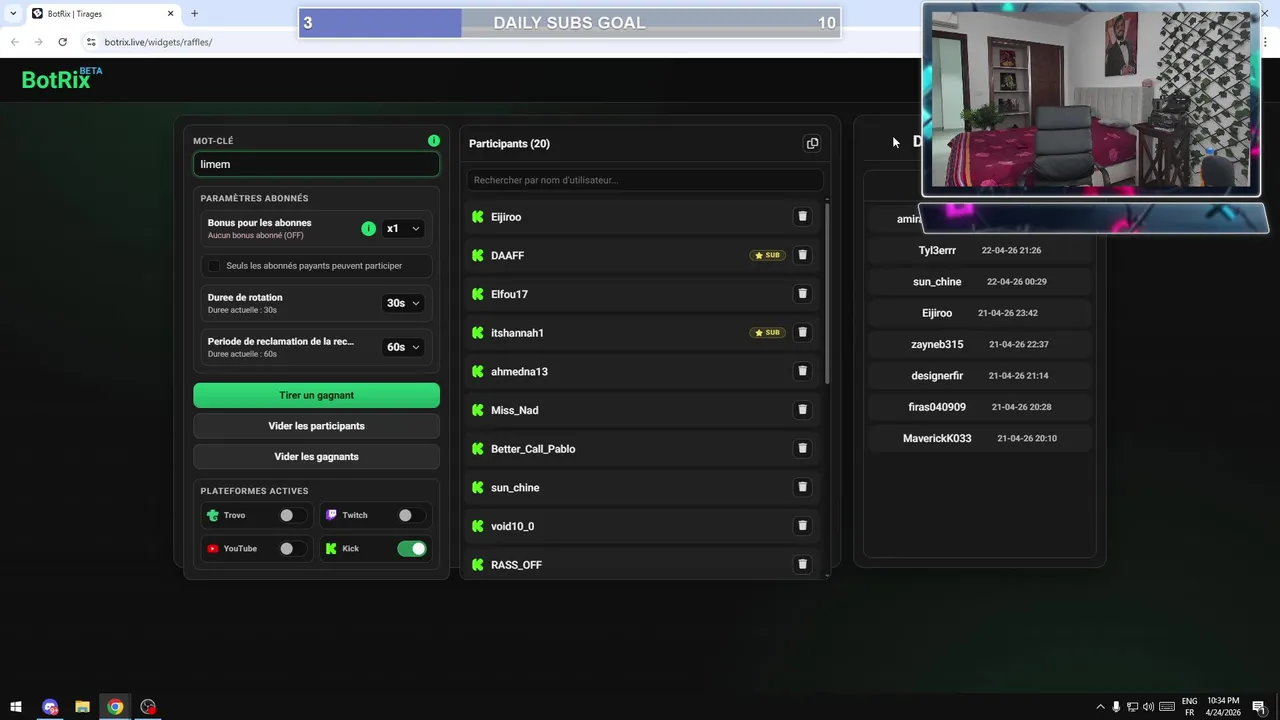Viewport: 1280px width, 720px height.
Task: Enable the Twitch platform toggle
Action: pyautogui.click(x=411, y=515)
